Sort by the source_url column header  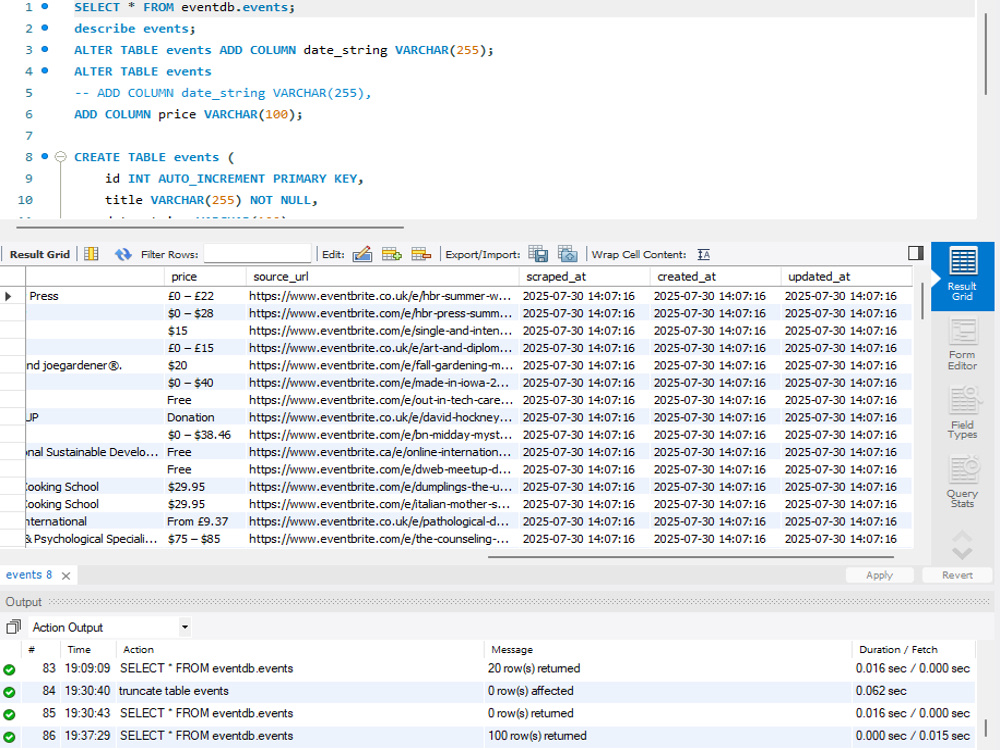point(383,277)
